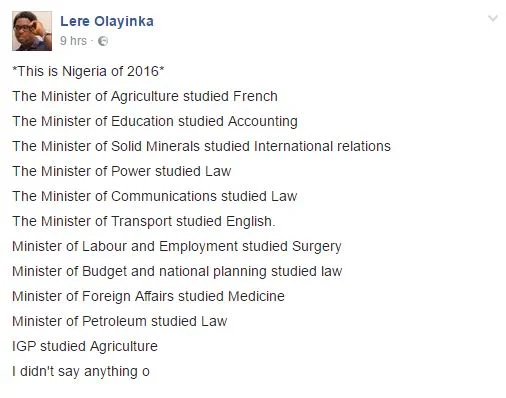The height and width of the screenshot is (398, 506).
Task: Click the words 'International relations' in the post
Action: [322, 146]
